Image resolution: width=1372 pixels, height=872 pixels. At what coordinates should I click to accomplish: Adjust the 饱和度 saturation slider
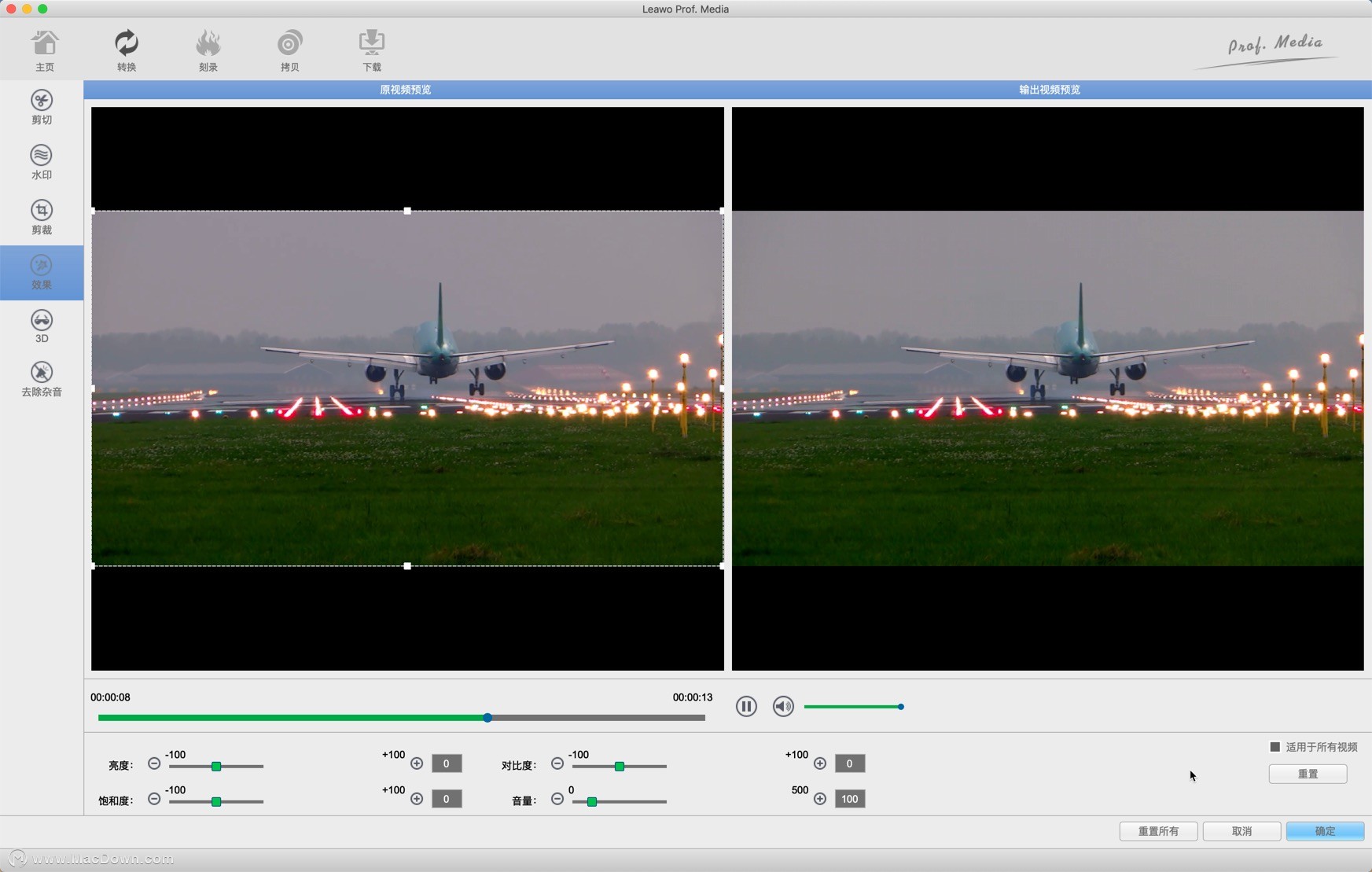point(216,801)
